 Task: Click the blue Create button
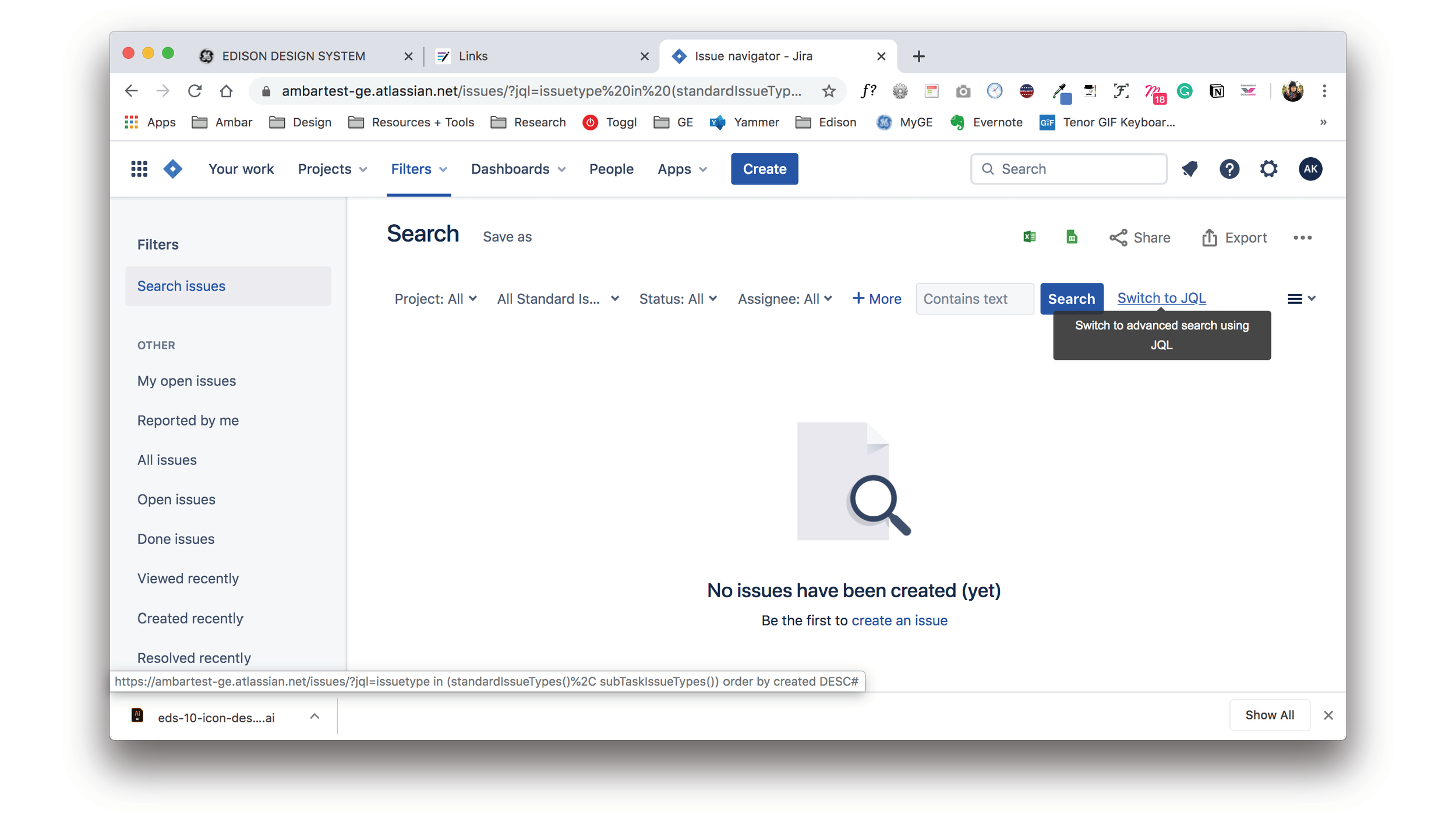click(764, 169)
